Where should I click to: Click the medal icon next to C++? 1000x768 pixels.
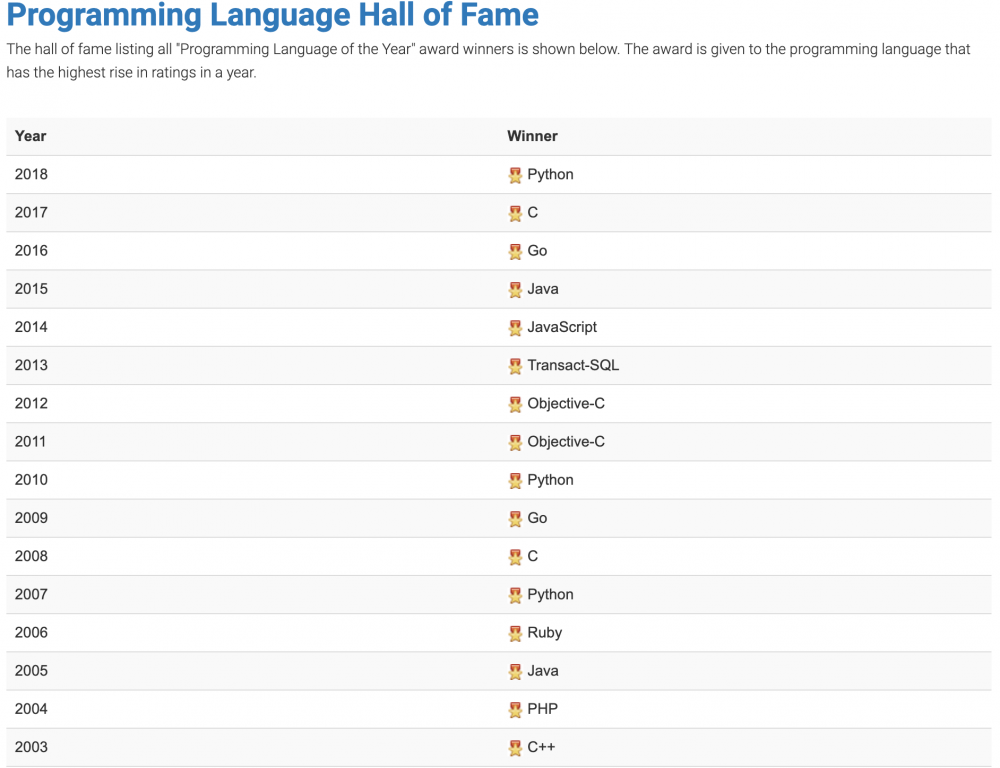(x=515, y=749)
